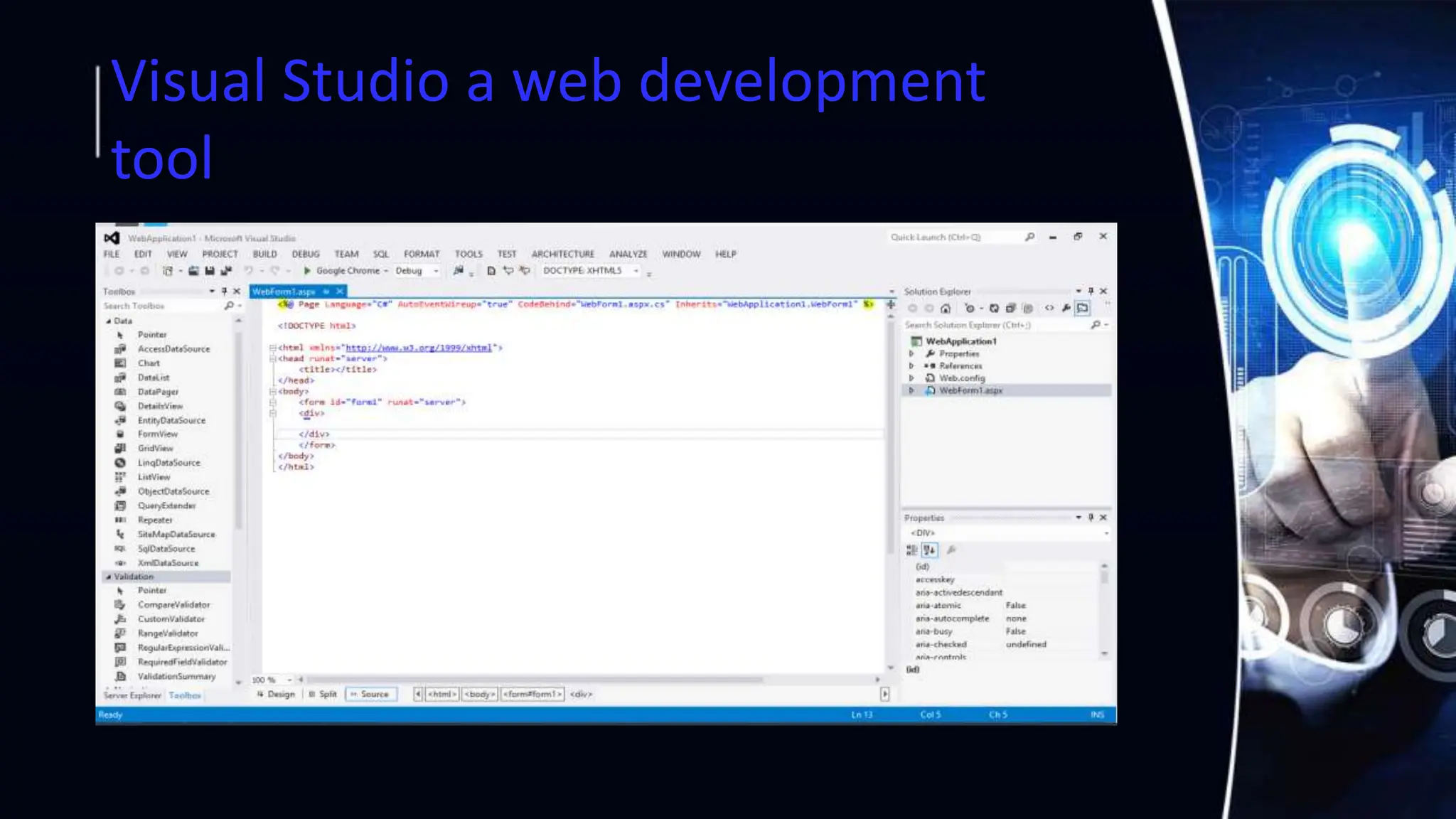Open the Google Chrome browser dropdown
This screenshot has height=819, width=1456.
click(x=386, y=271)
